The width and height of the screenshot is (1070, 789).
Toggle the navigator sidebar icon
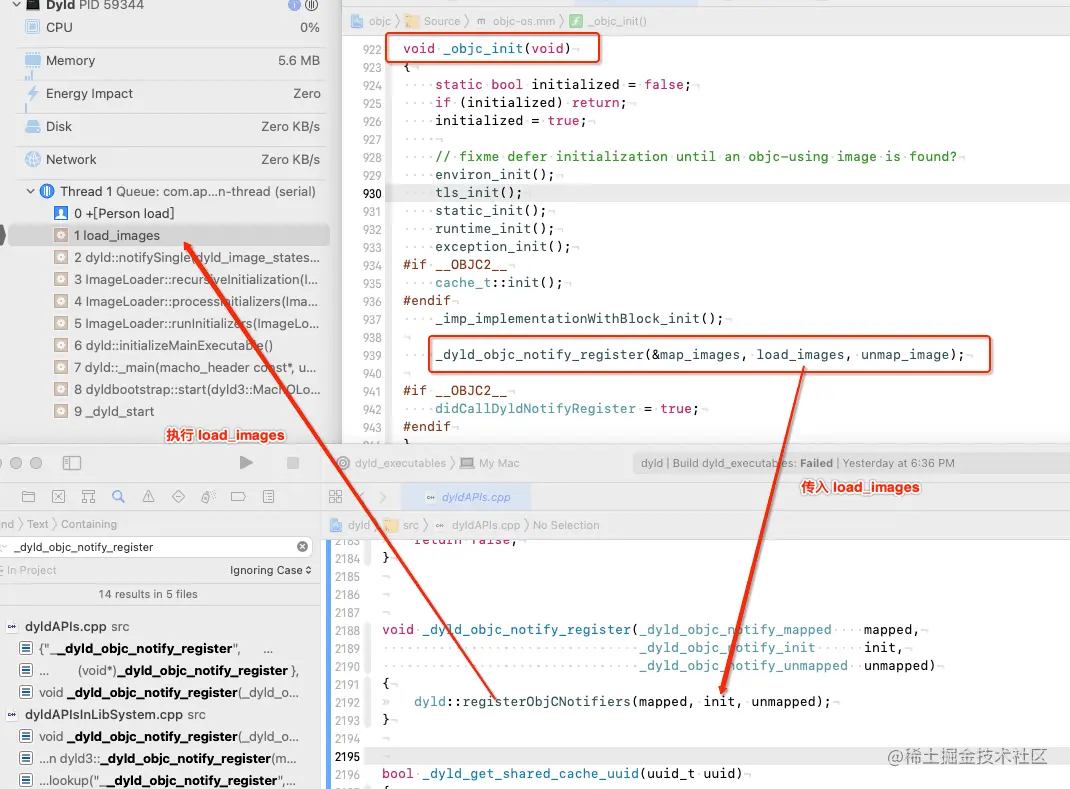click(72, 463)
